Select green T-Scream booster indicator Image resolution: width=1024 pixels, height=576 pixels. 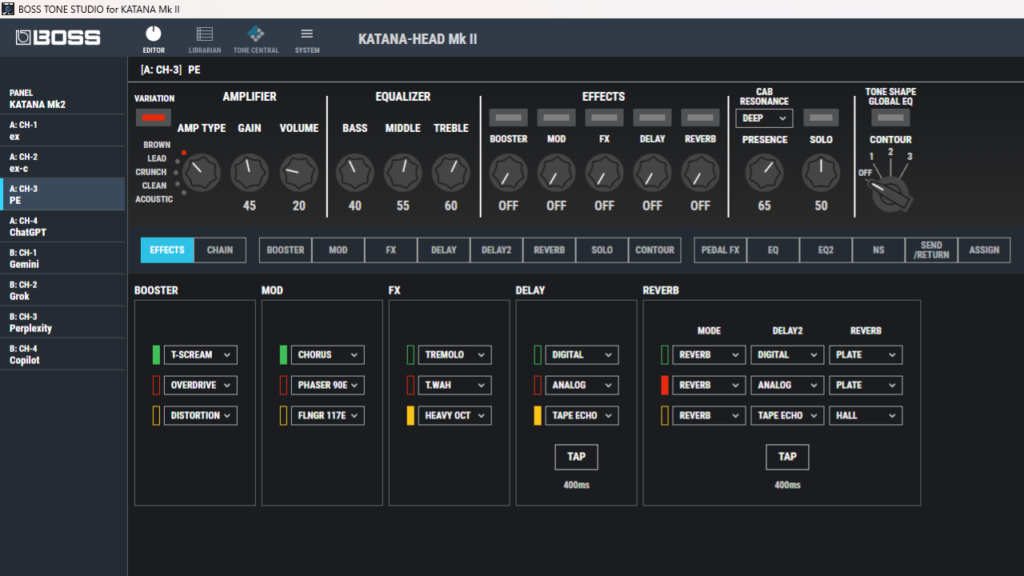(x=156, y=355)
